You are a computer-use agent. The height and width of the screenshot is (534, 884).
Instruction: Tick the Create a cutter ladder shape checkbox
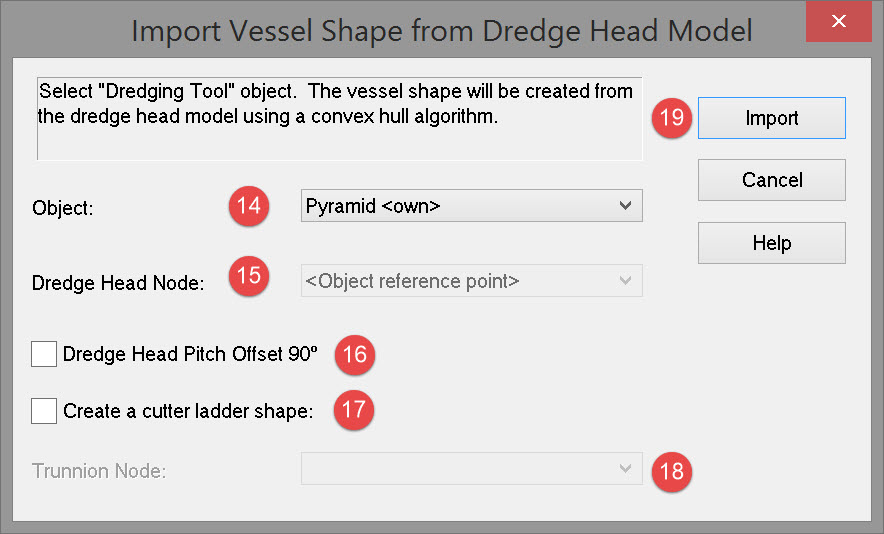point(44,410)
